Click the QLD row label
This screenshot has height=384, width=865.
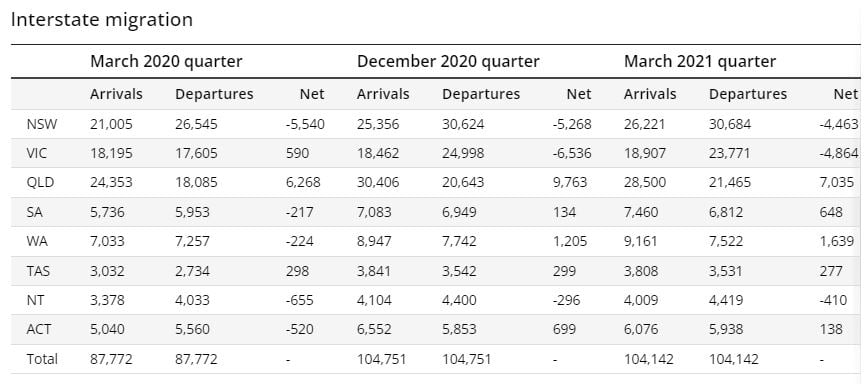click(40, 182)
